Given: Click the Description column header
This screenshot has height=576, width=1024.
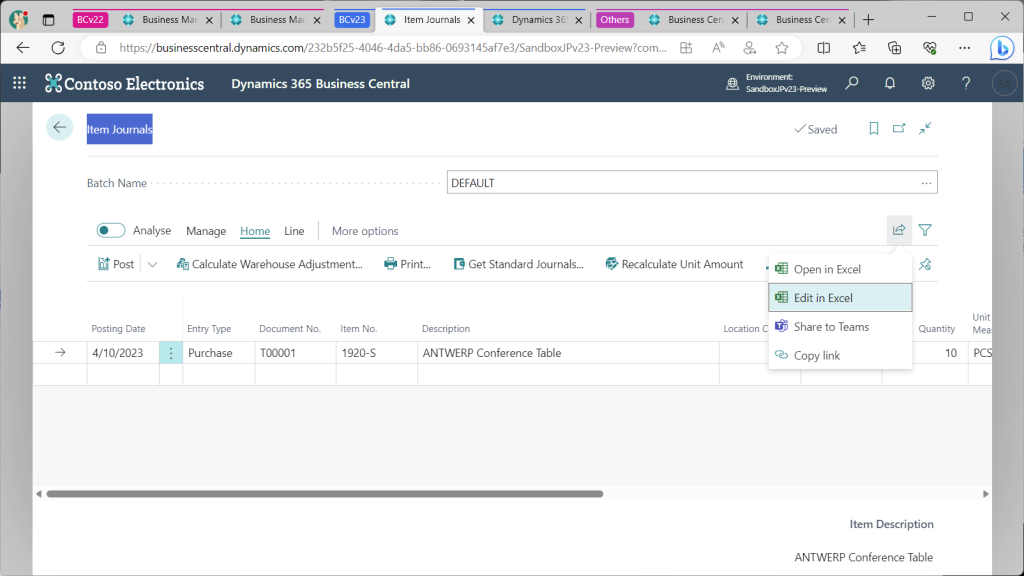Looking at the screenshot, I should click(445, 328).
